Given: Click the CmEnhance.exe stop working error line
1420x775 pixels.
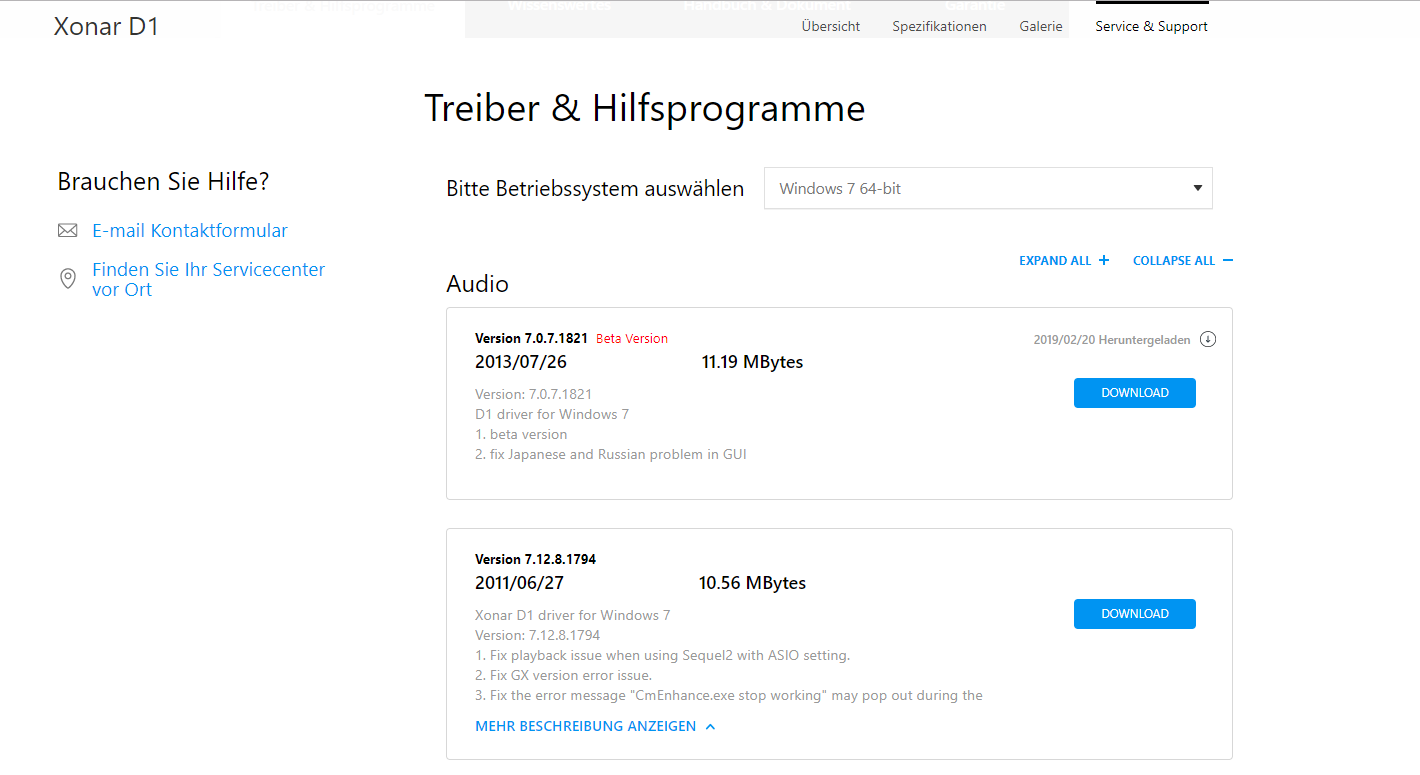Looking at the screenshot, I should coord(729,696).
